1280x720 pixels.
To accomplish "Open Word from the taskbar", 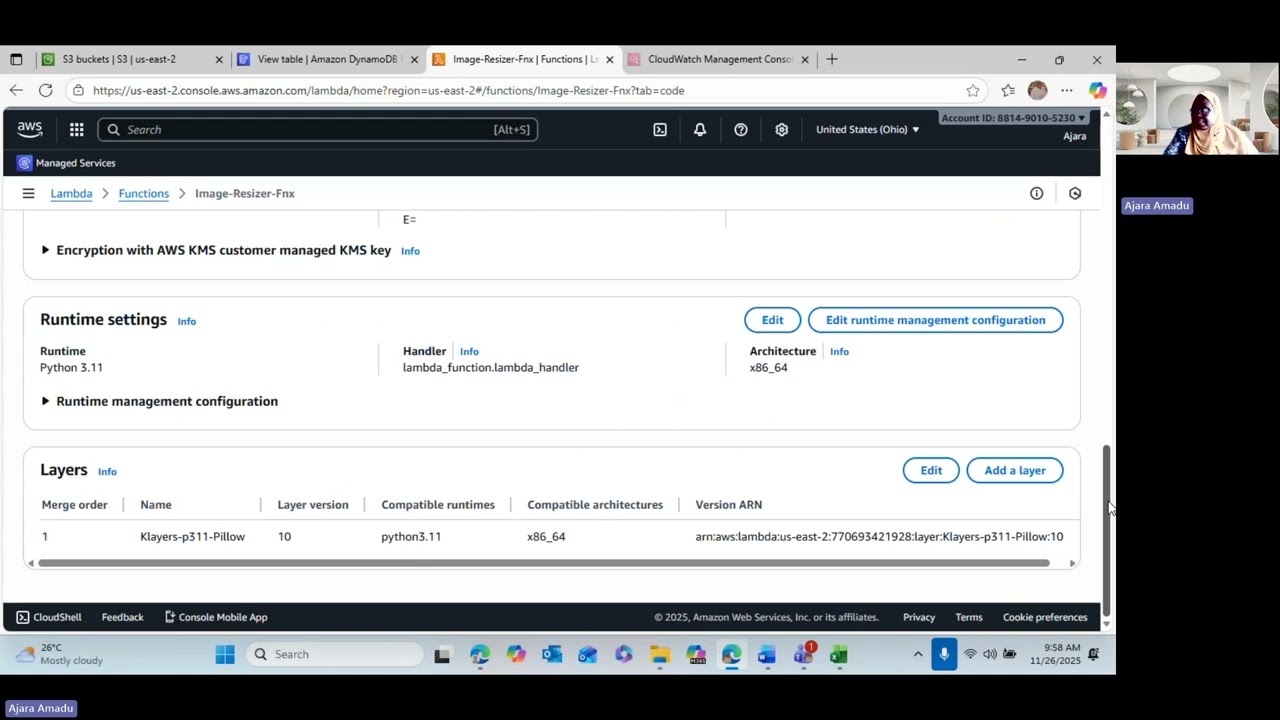I will (x=767, y=655).
